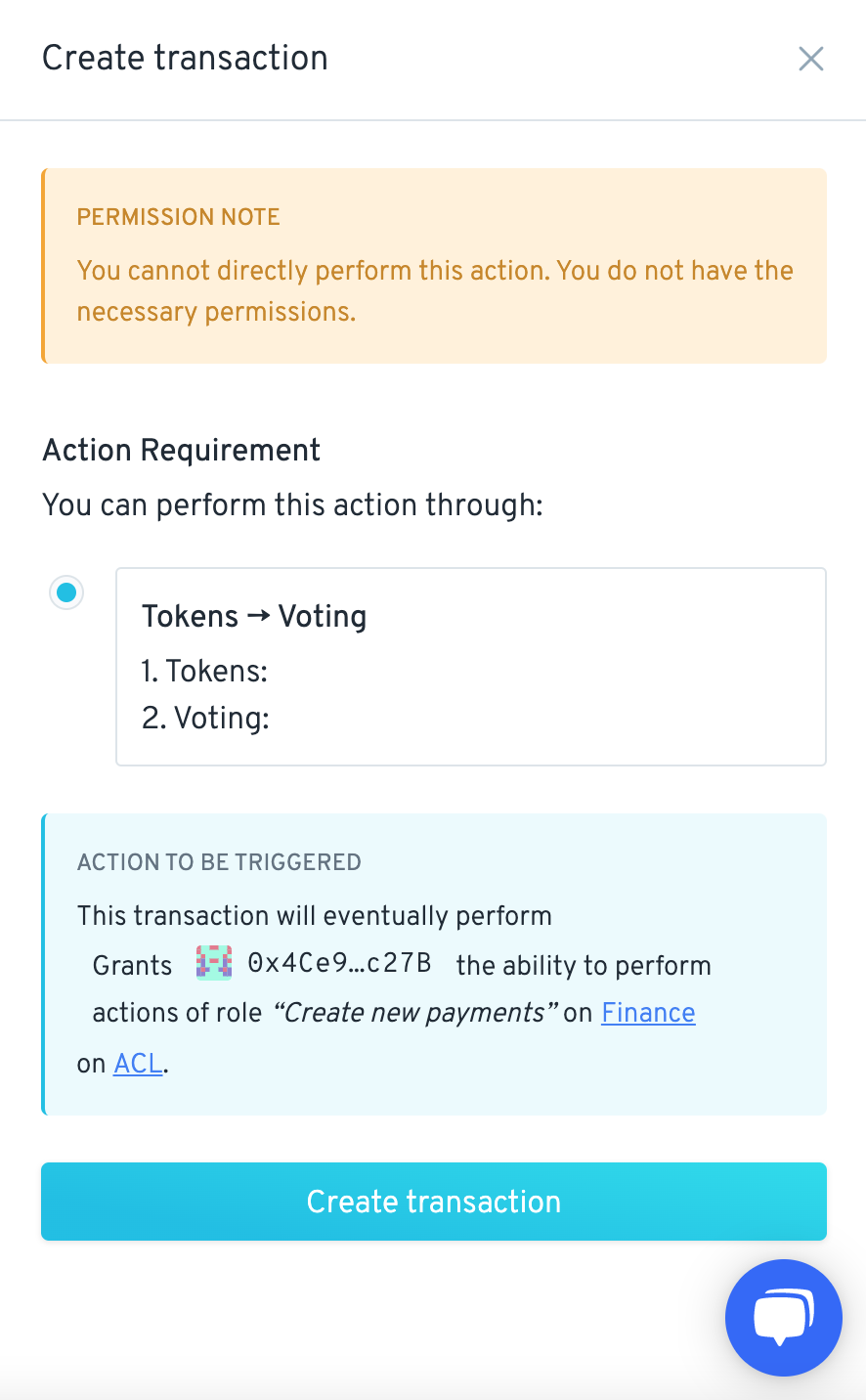Open the chat support bubble
This screenshot has height=1400, width=866.
784,1317
